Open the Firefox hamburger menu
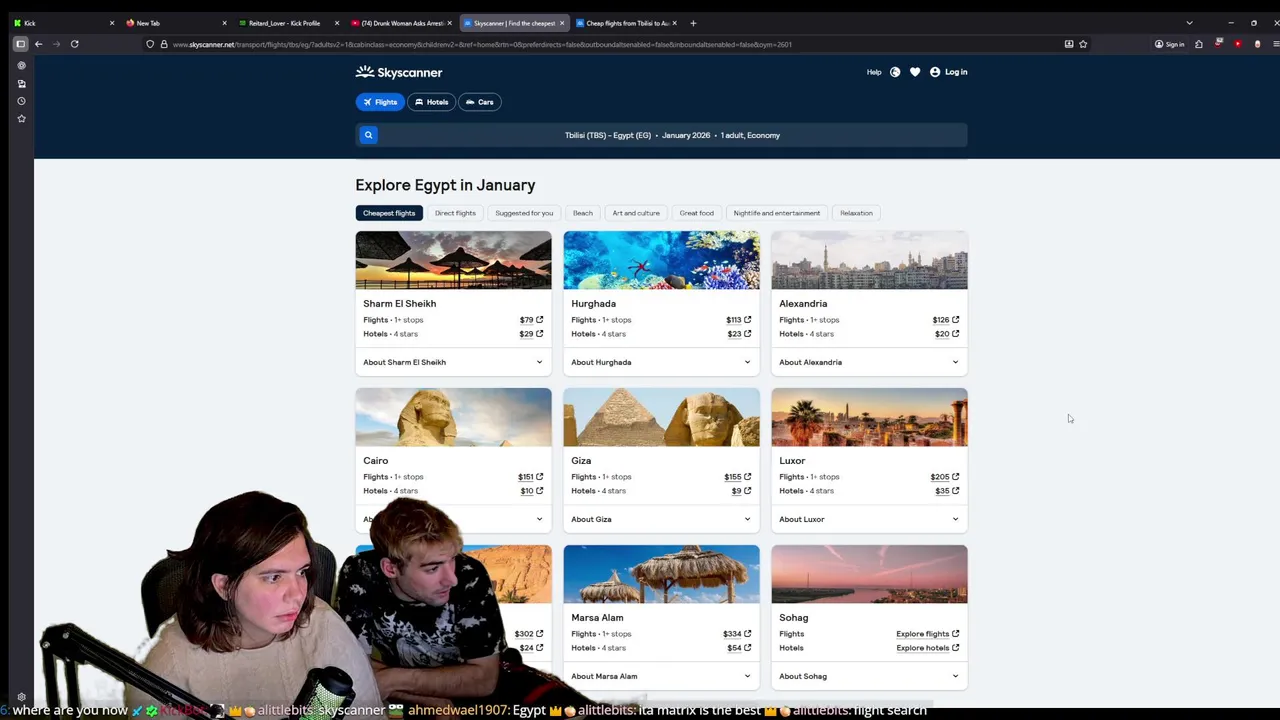Screen dimensions: 1280x720 coord(1276,44)
